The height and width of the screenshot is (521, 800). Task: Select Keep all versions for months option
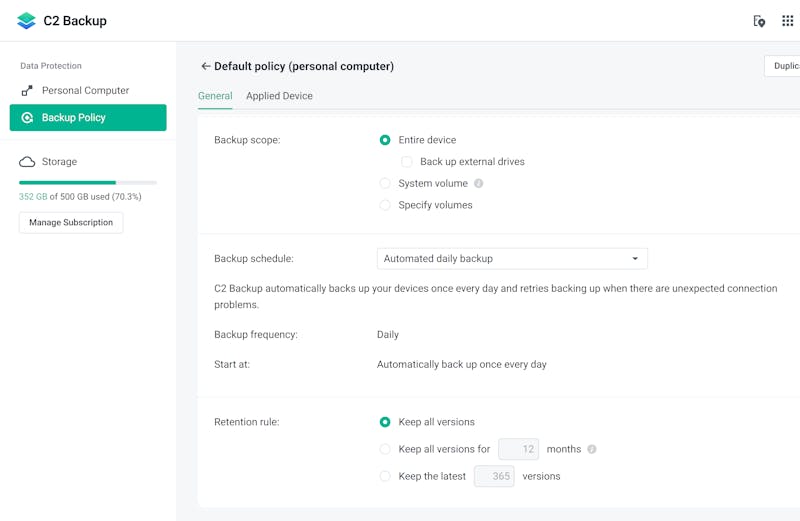385,449
